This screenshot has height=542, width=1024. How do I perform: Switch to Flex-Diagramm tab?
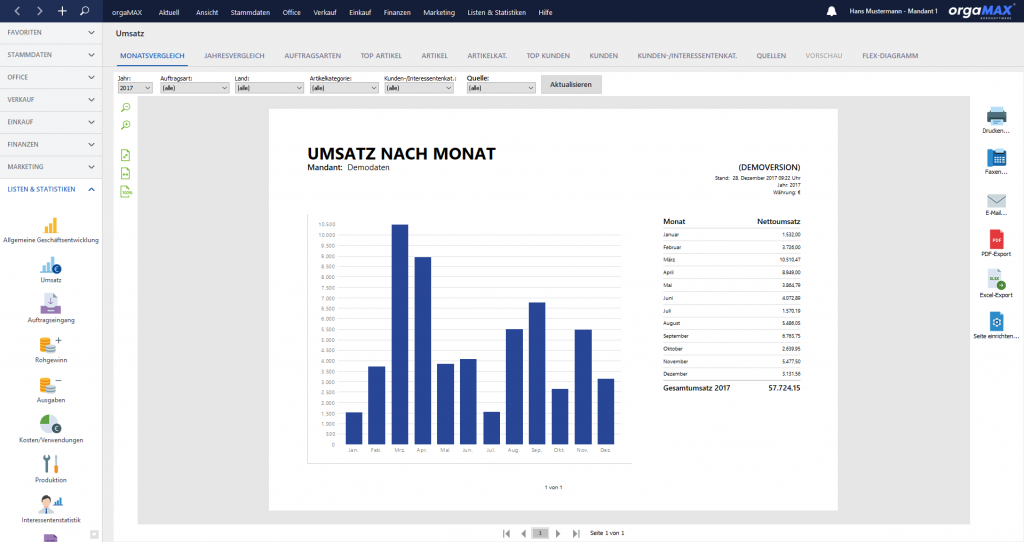(x=889, y=56)
